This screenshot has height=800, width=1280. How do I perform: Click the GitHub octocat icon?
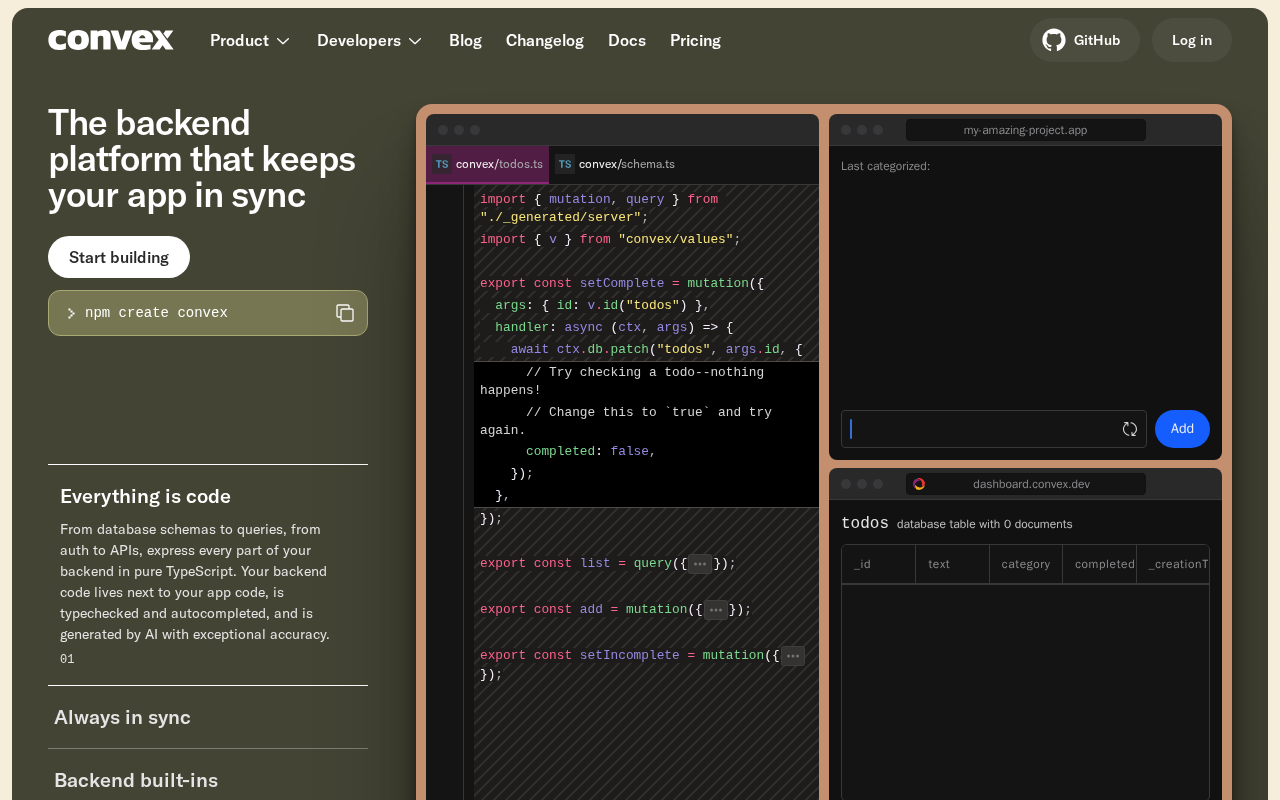point(1053,40)
